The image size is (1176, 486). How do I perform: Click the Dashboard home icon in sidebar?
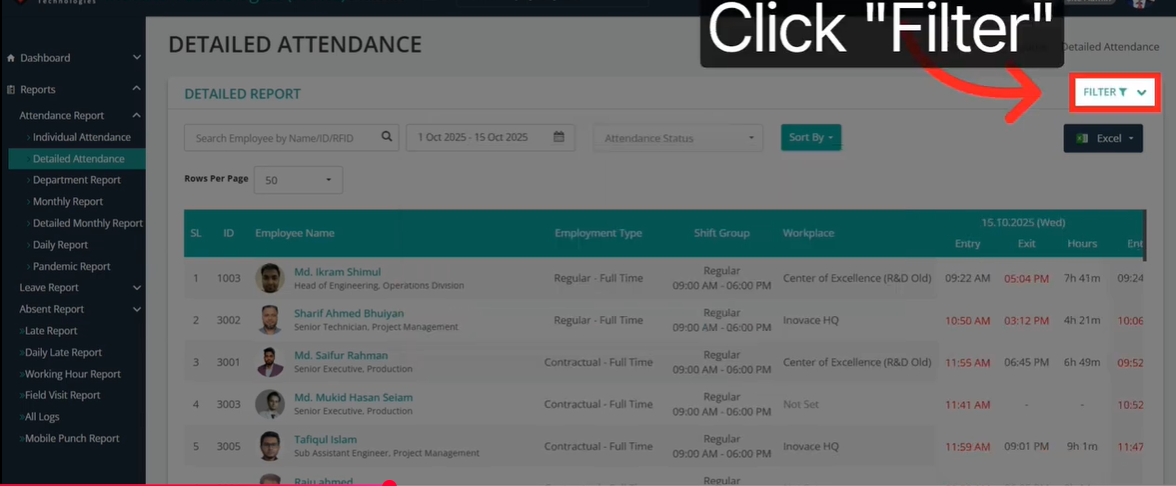(x=11, y=58)
